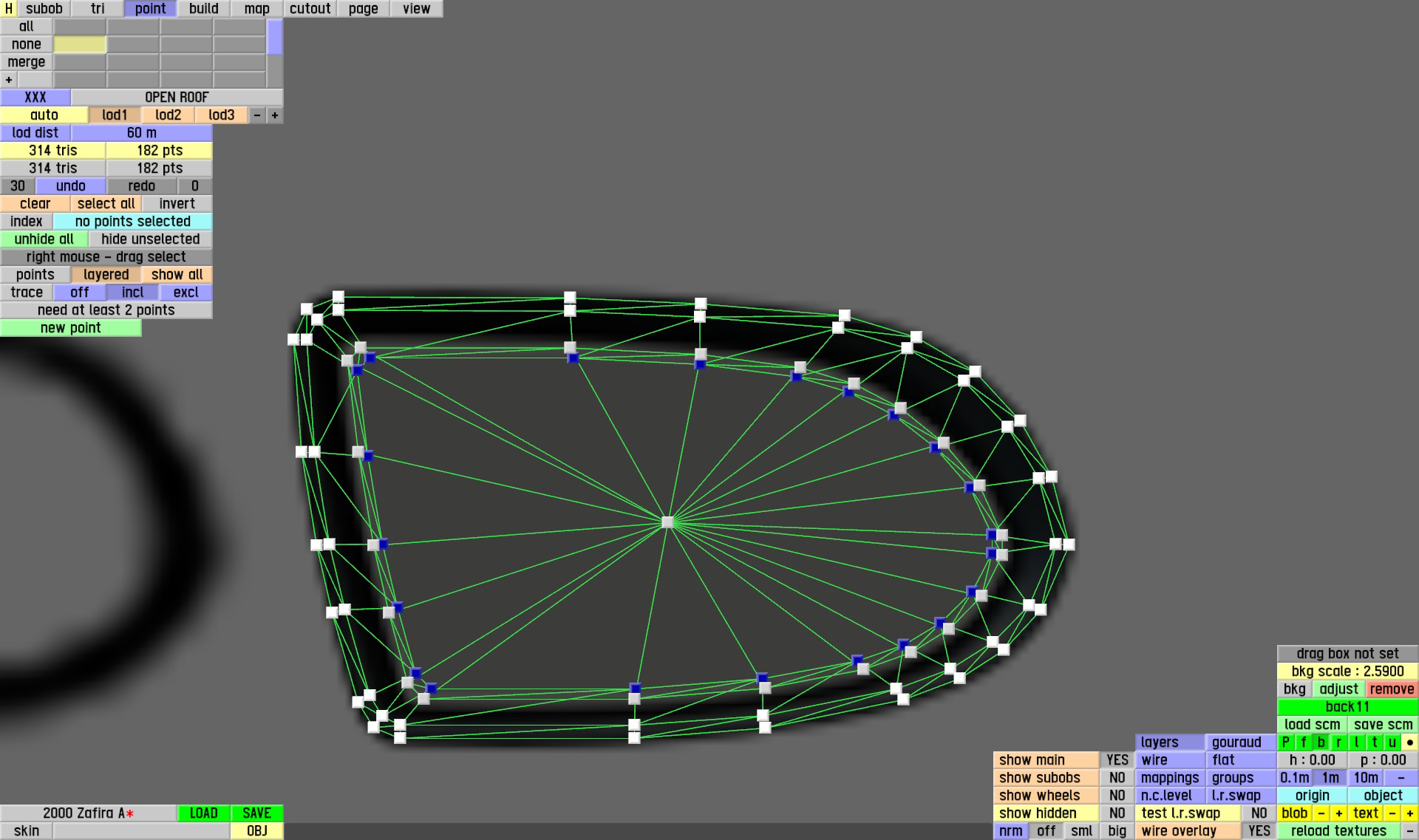Screen dimensions: 1419x840
Task: Switch to the cutout tab
Action: [310, 9]
